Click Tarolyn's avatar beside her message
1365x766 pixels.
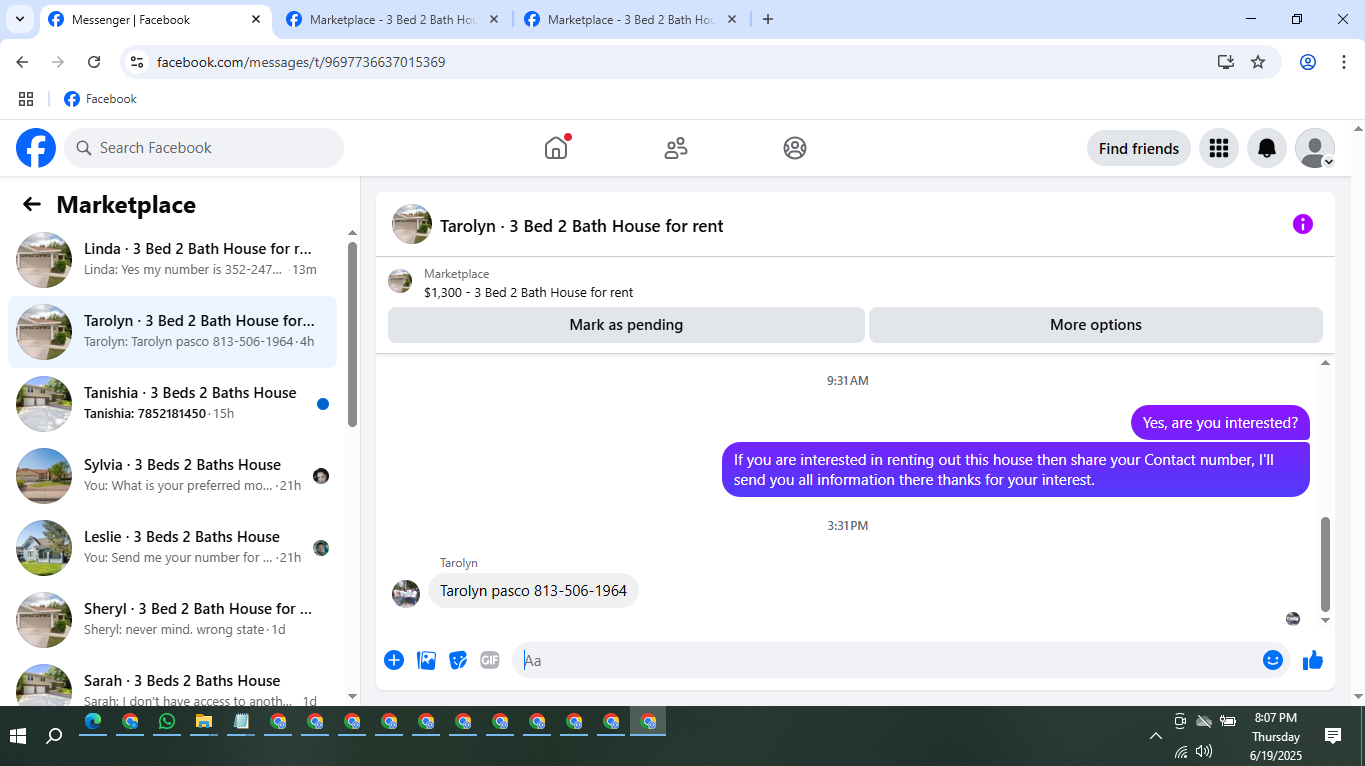[406, 593]
